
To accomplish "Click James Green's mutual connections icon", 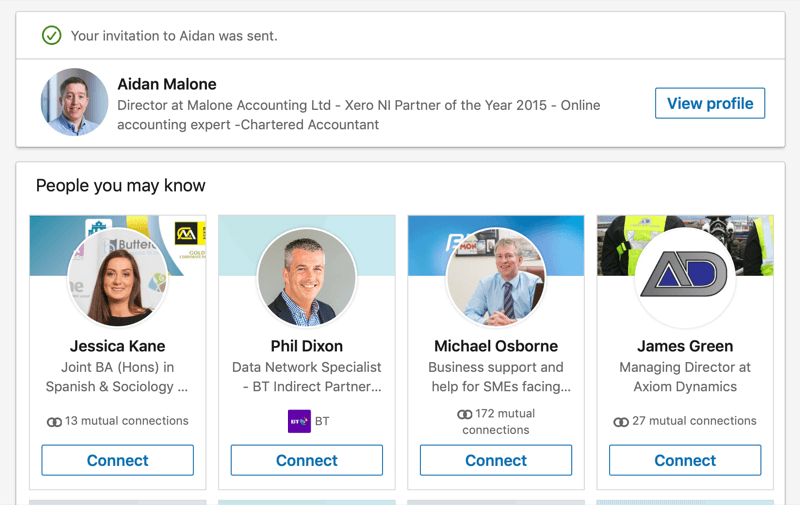I will coord(621,422).
